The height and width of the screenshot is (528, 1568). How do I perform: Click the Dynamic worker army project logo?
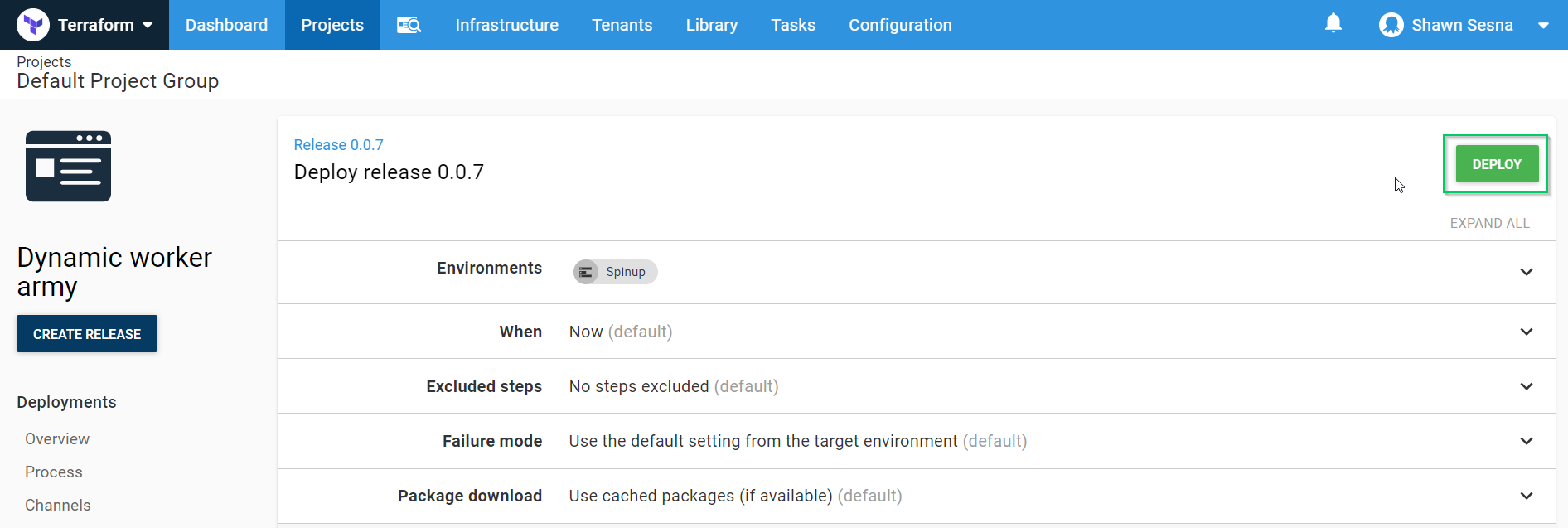[68, 166]
